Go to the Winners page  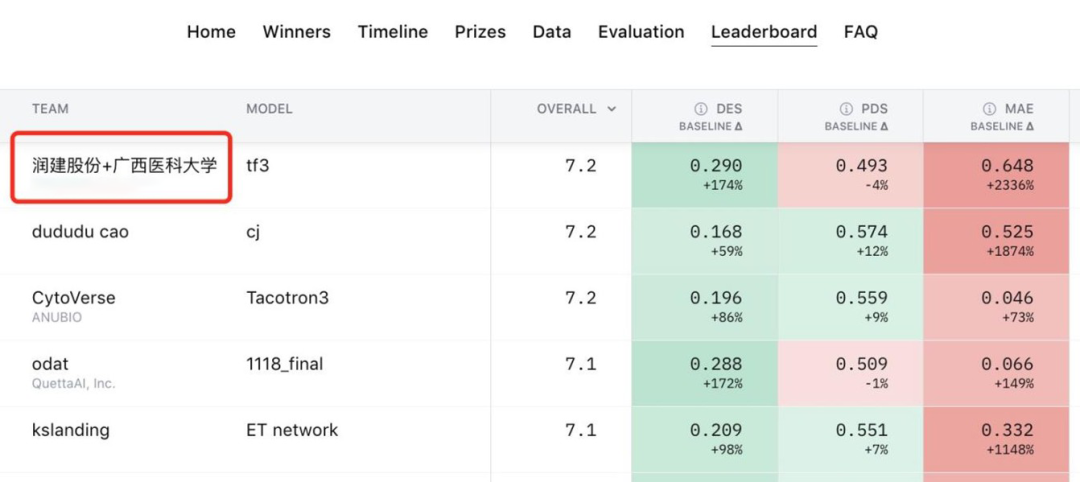tap(296, 32)
